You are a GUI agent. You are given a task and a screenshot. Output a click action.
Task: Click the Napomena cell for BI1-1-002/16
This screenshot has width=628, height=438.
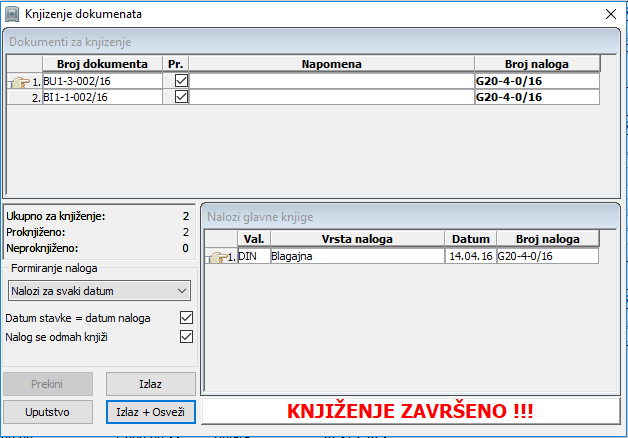(332, 97)
